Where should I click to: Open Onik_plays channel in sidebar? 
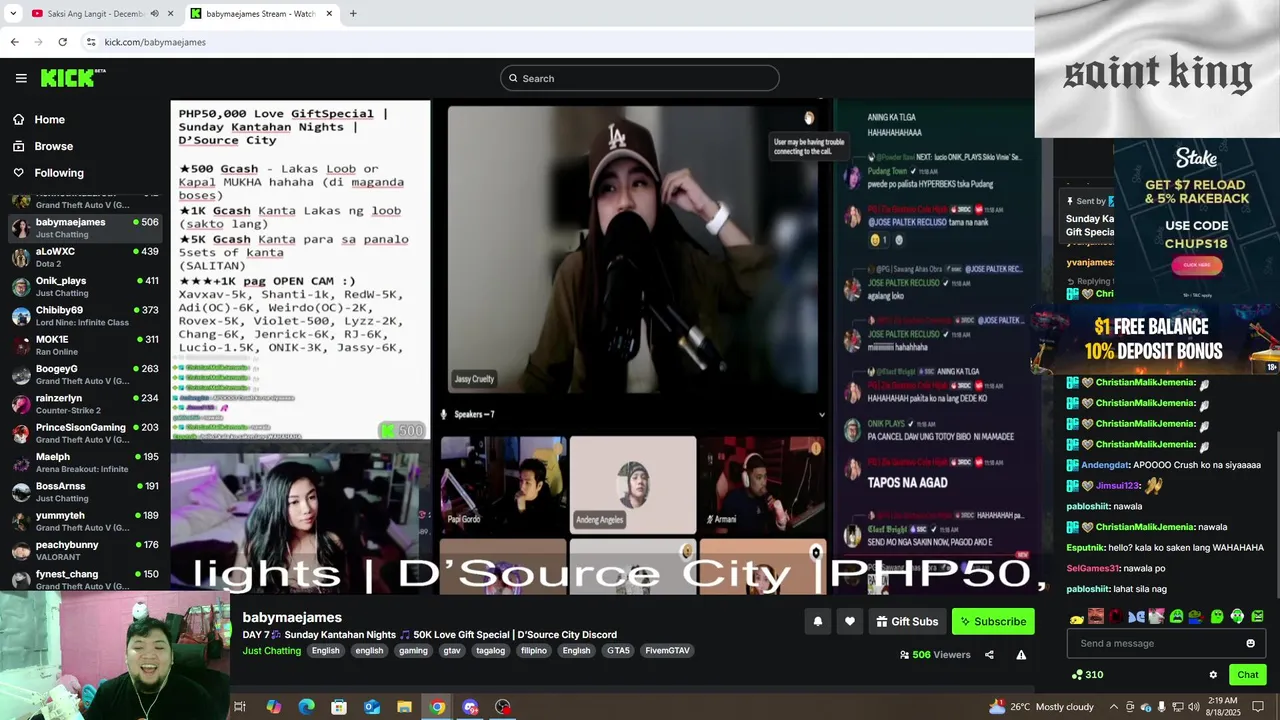[85, 286]
